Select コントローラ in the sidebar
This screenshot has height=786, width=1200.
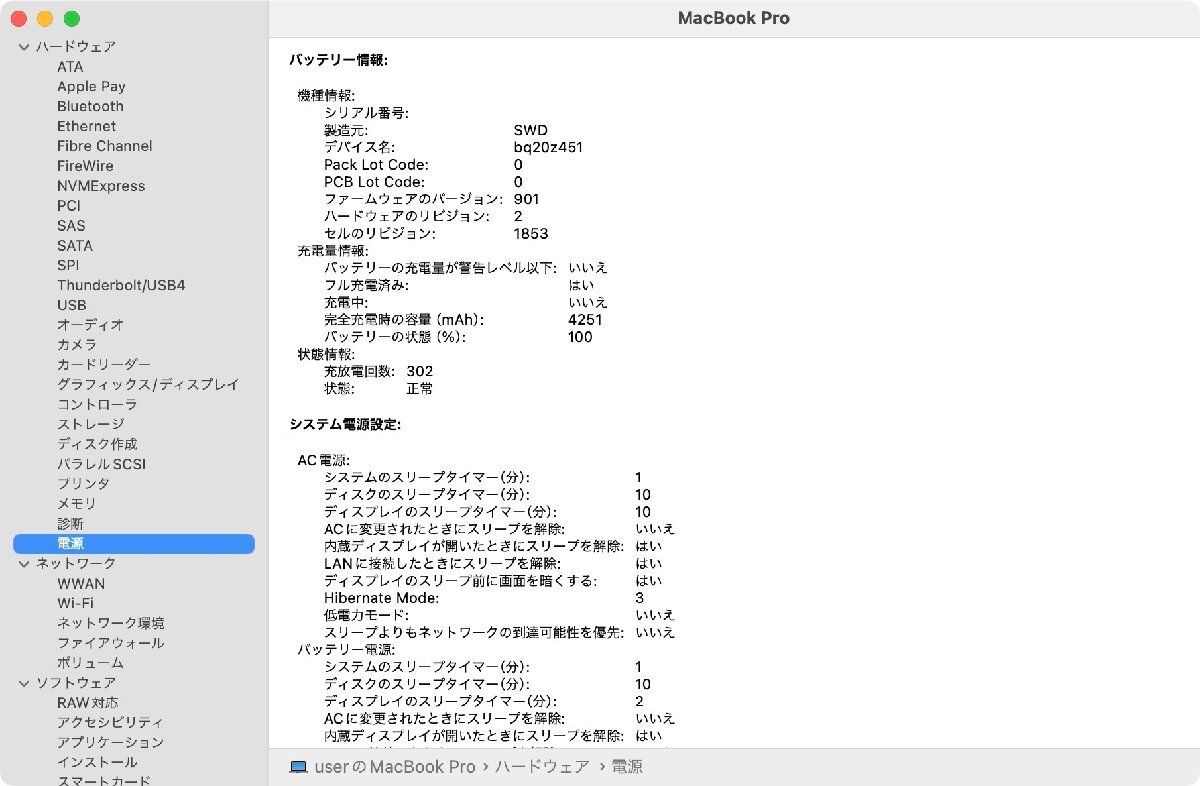97,405
